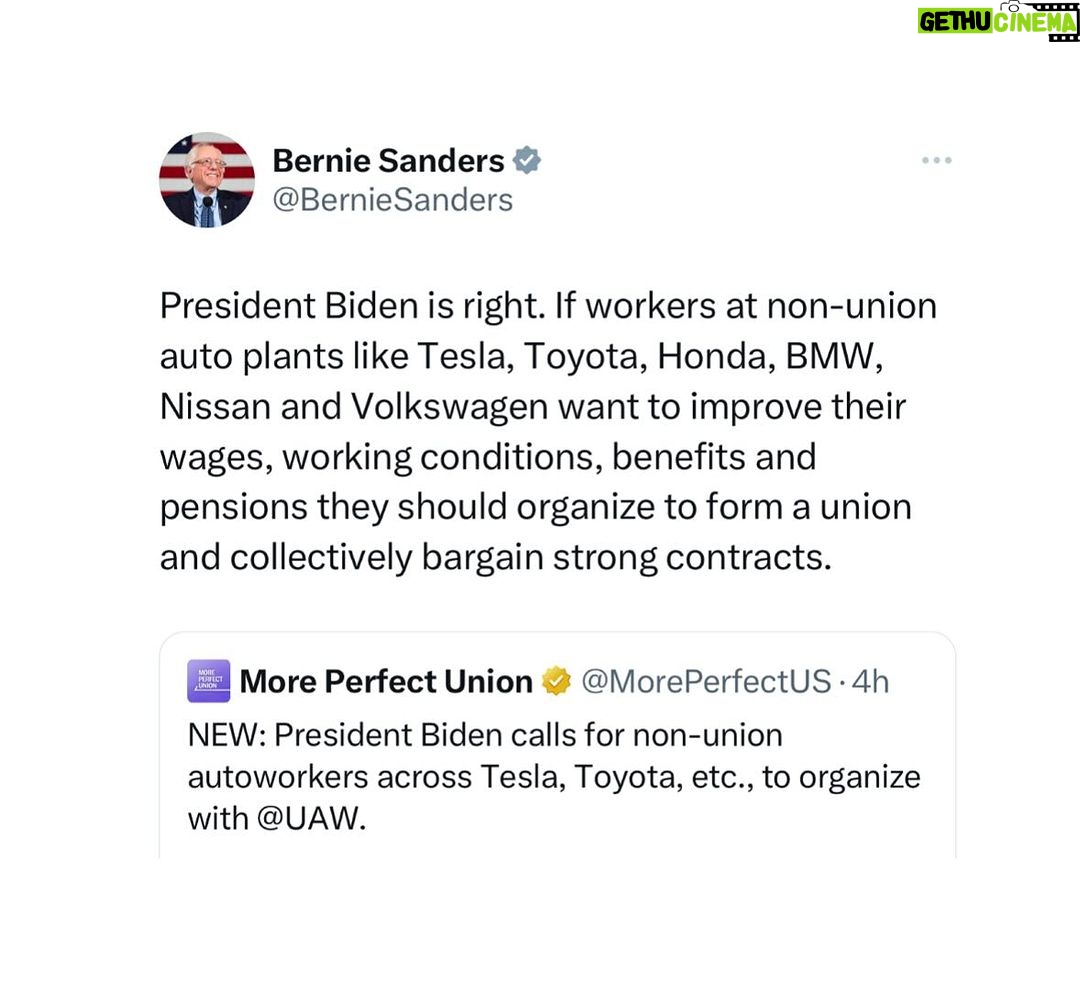Image resolution: width=1080 pixels, height=996 pixels.
Task: Click the word pensions in Bernie's tweet
Action: coord(233,508)
